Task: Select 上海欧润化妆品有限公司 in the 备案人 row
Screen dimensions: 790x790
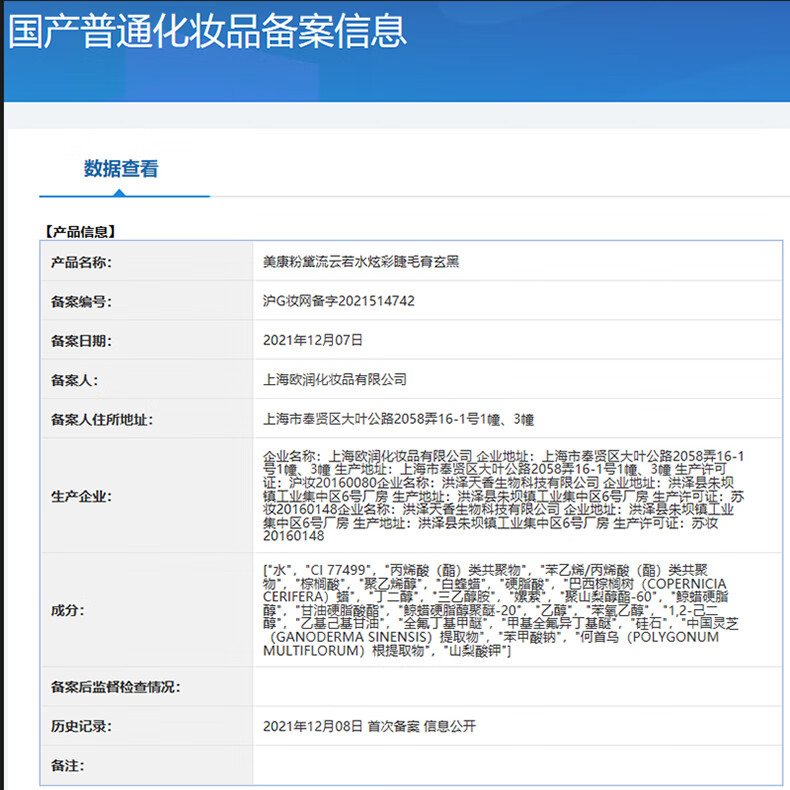Action: pos(335,379)
